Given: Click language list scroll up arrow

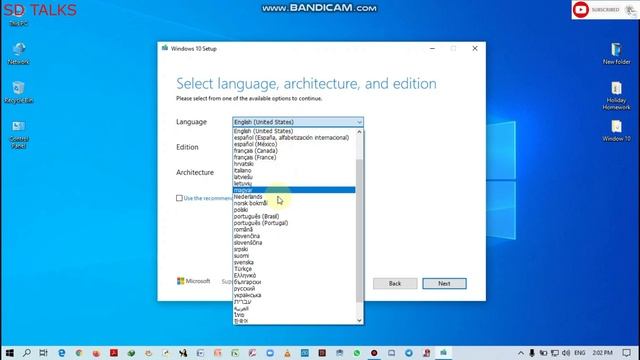Looking at the screenshot, I should (x=359, y=132).
